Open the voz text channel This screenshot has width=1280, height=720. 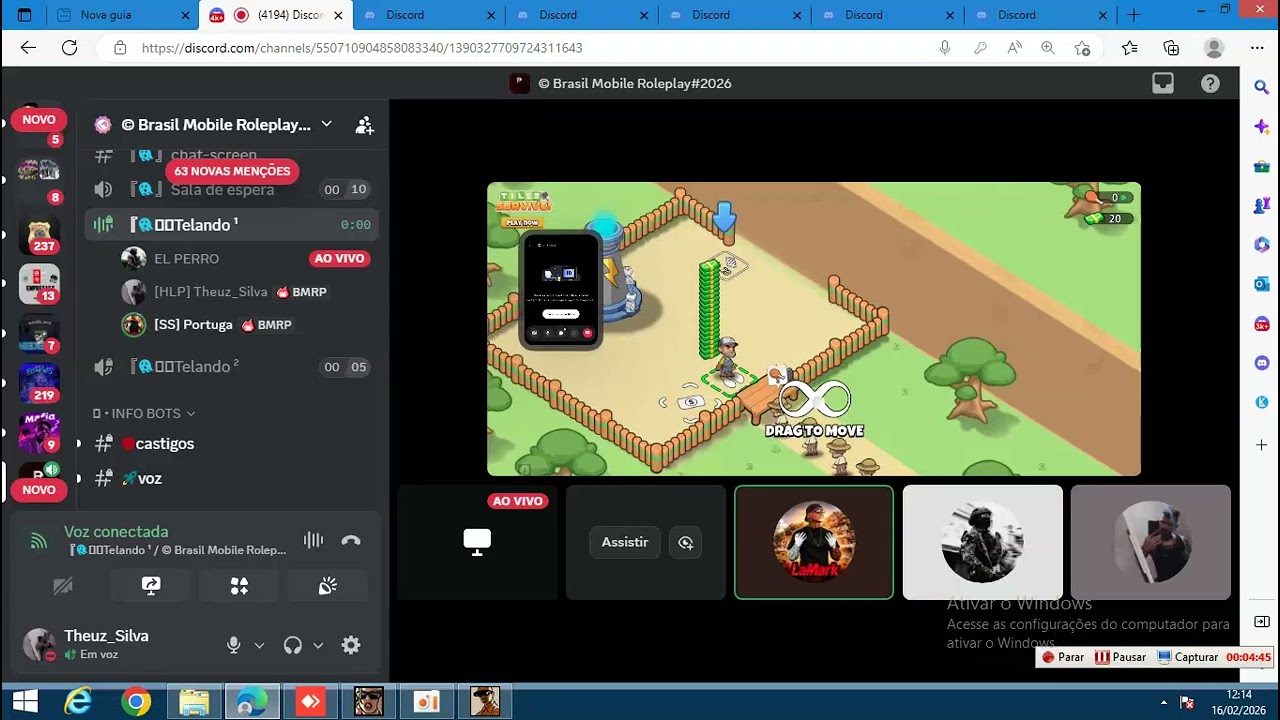[231, 479]
